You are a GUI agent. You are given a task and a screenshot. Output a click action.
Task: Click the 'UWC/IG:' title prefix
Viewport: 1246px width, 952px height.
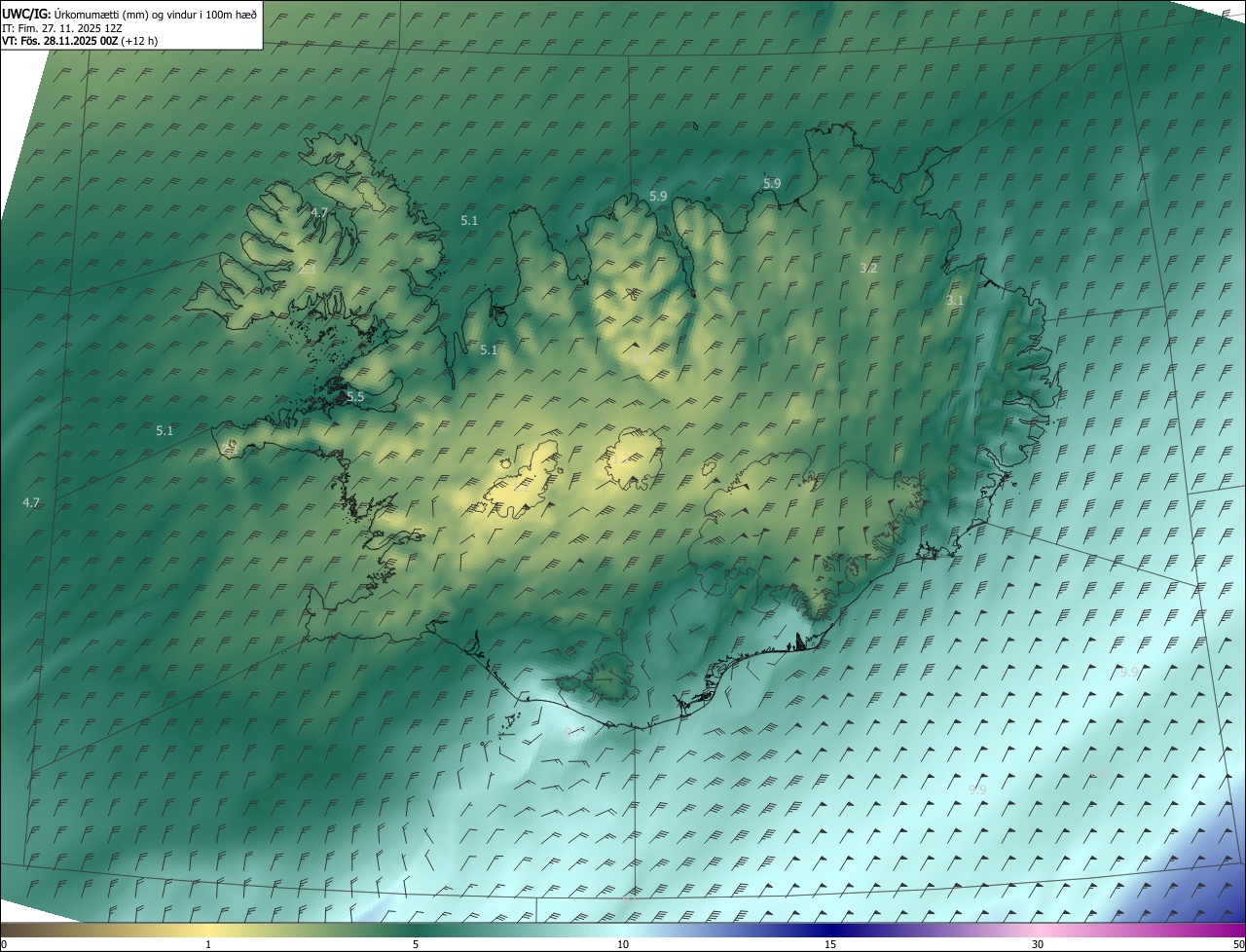[x=26, y=14]
